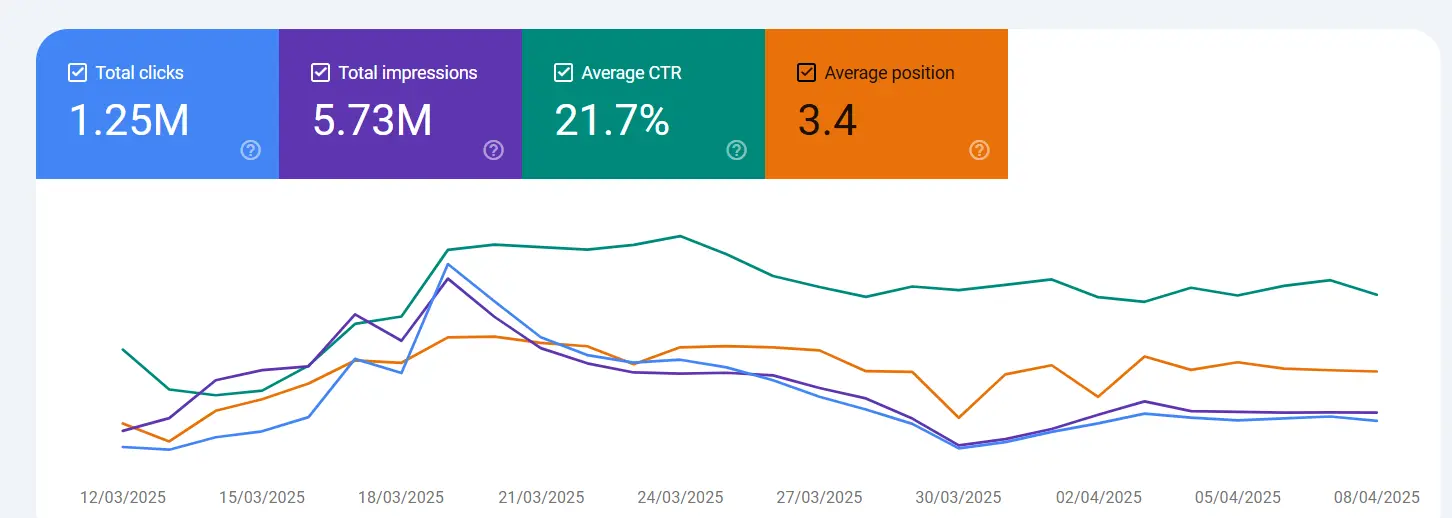Select the 08/04/2025 date label
This screenshot has height=518, width=1452.
point(1377,497)
